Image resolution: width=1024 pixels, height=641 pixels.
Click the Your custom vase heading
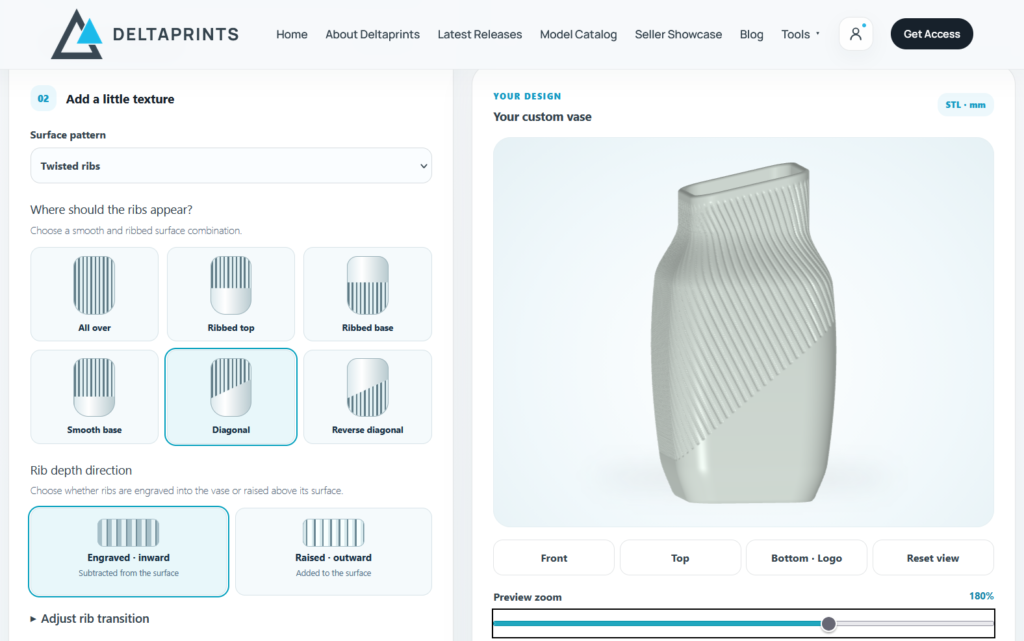[542, 117]
